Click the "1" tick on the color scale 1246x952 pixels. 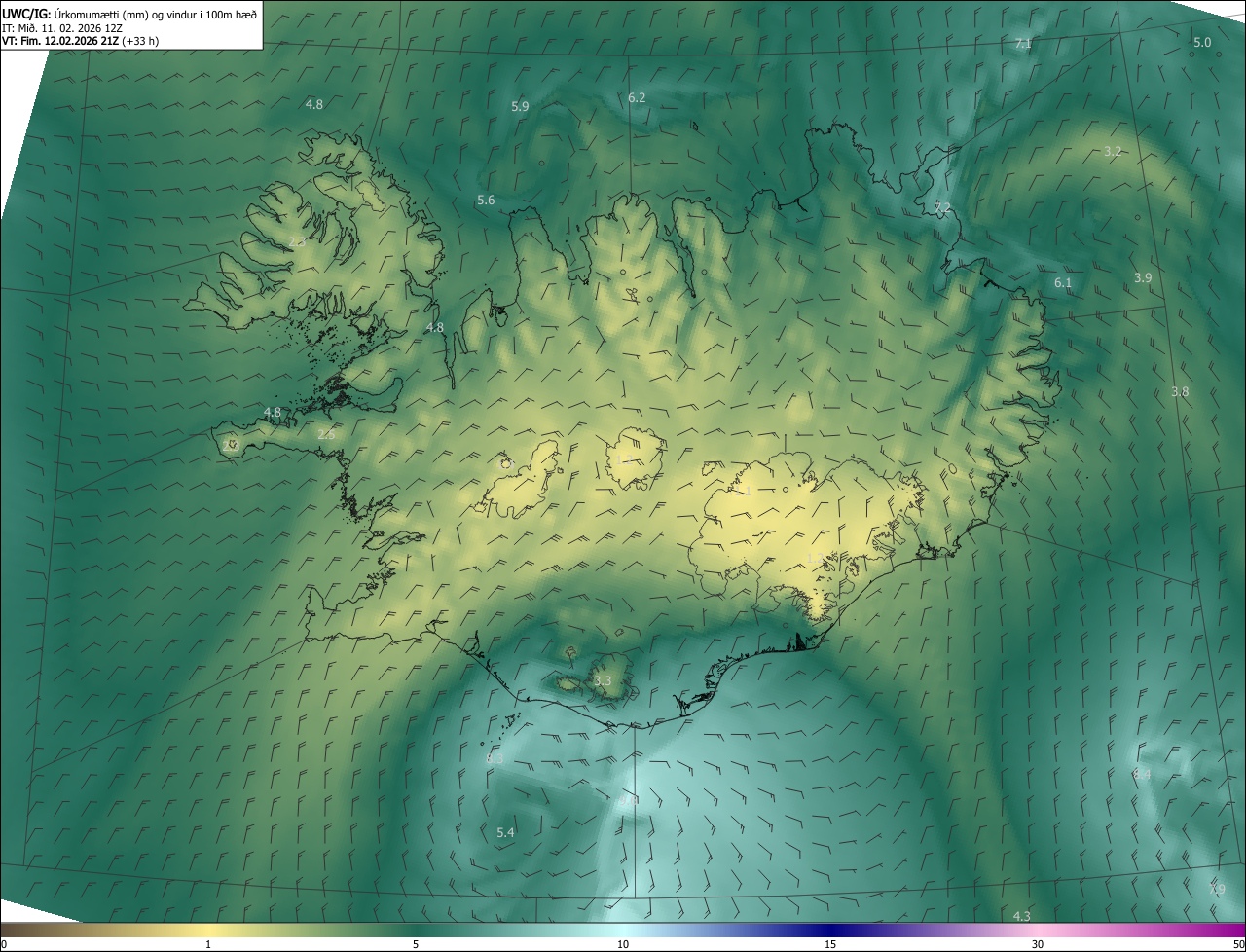[208, 944]
